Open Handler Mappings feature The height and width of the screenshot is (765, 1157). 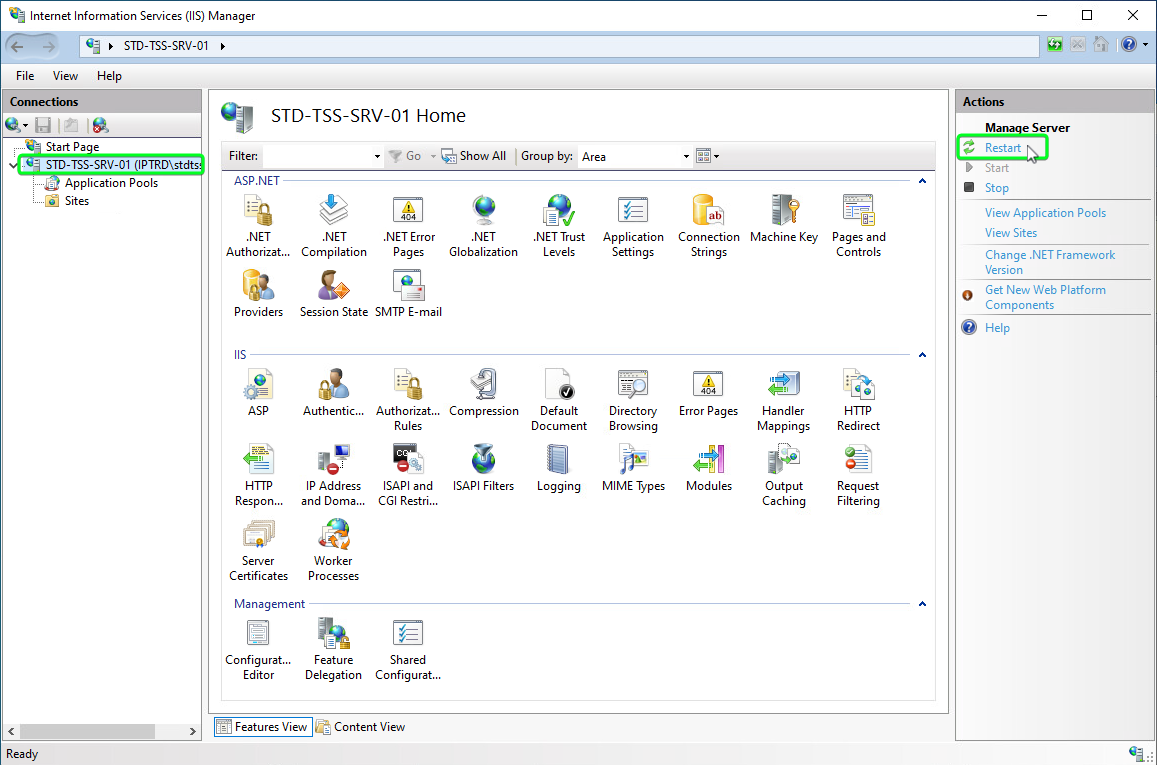point(784,400)
